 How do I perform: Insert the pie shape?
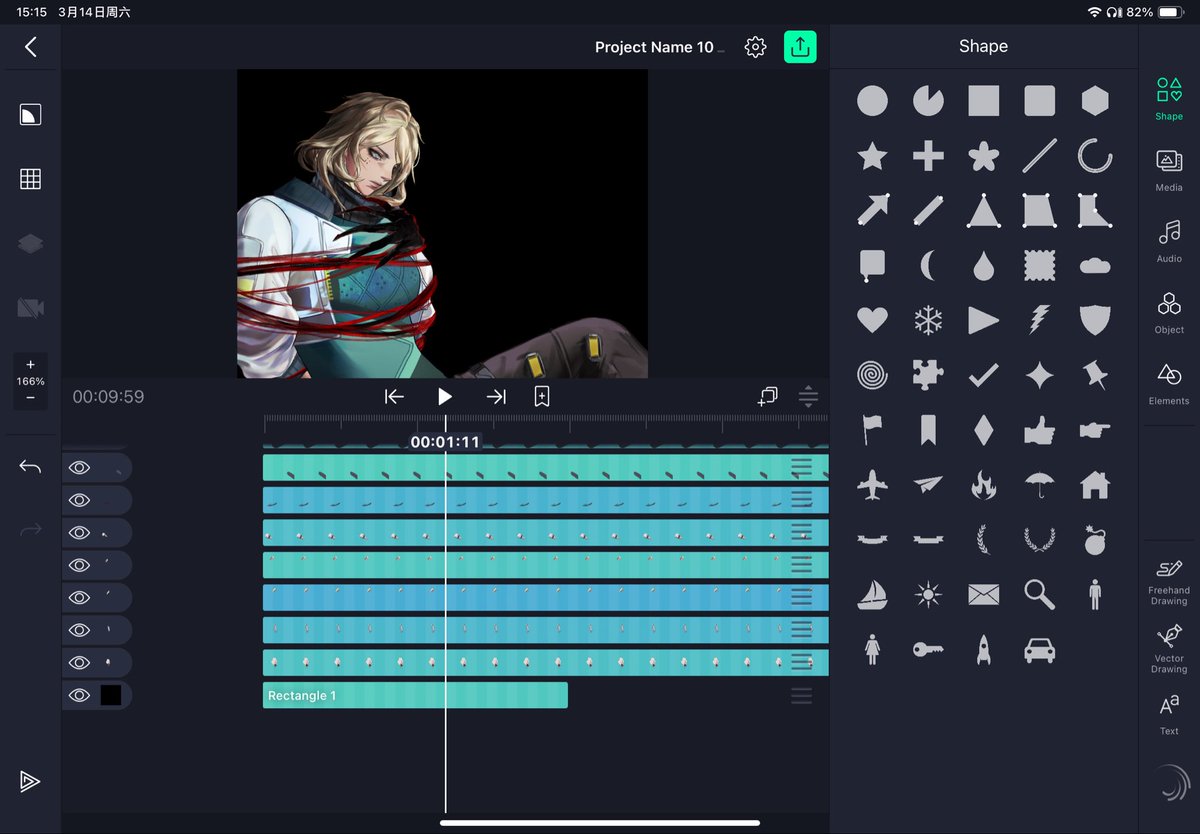[928, 100]
